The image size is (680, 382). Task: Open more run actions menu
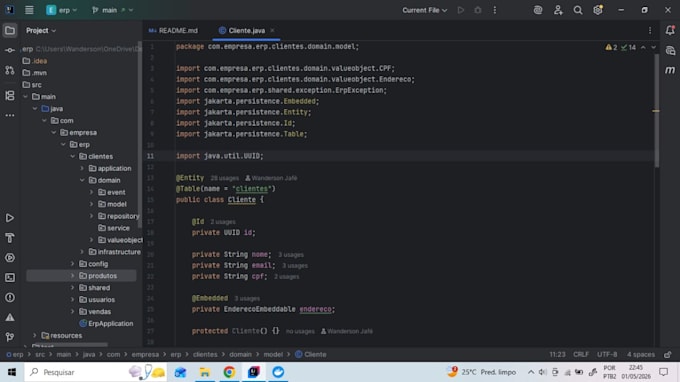[495, 10]
